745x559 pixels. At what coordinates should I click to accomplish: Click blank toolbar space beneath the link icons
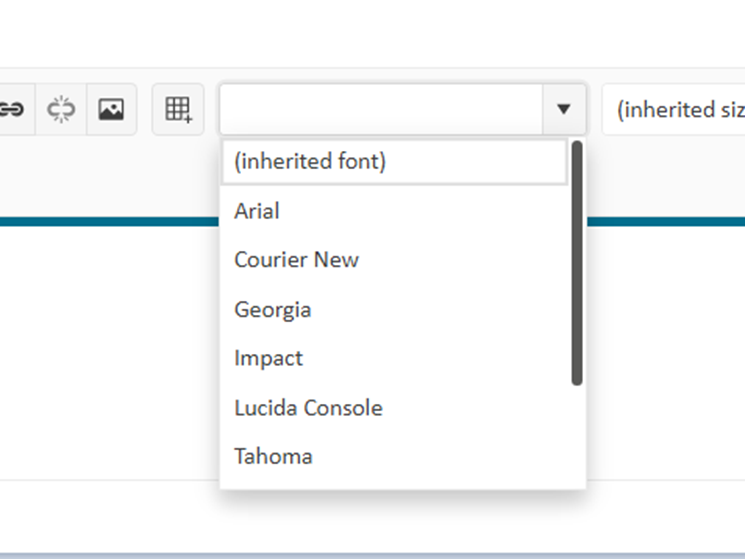pyautogui.click(x=109, y=176)
